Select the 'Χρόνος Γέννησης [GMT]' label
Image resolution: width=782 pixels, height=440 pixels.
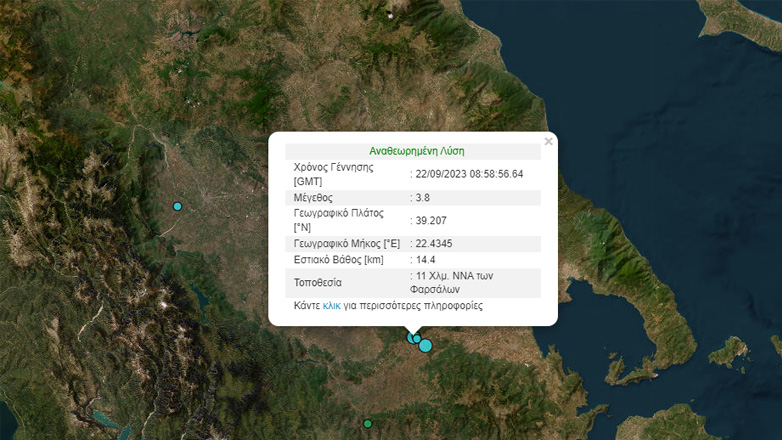click(333, 174)
